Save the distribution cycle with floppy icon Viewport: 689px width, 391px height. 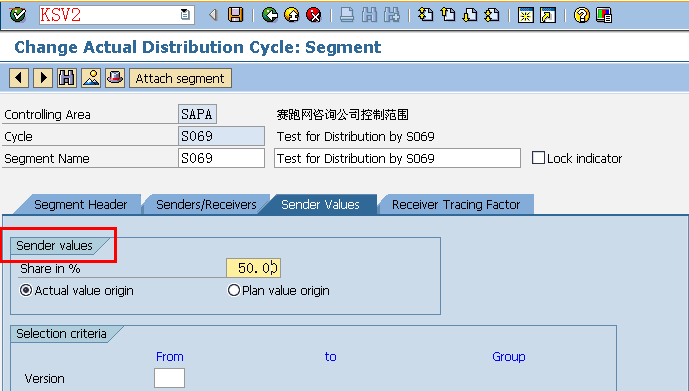click(x=236, y=15)
